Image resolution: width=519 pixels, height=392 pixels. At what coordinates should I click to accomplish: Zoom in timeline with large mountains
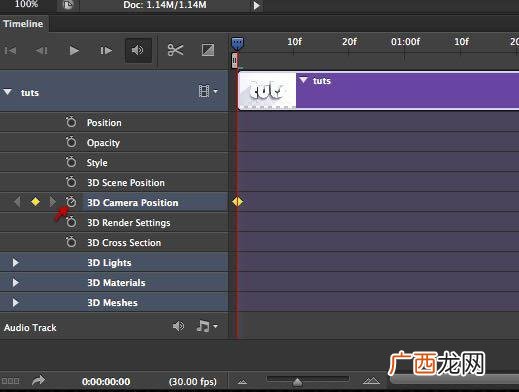pos(371,380)
